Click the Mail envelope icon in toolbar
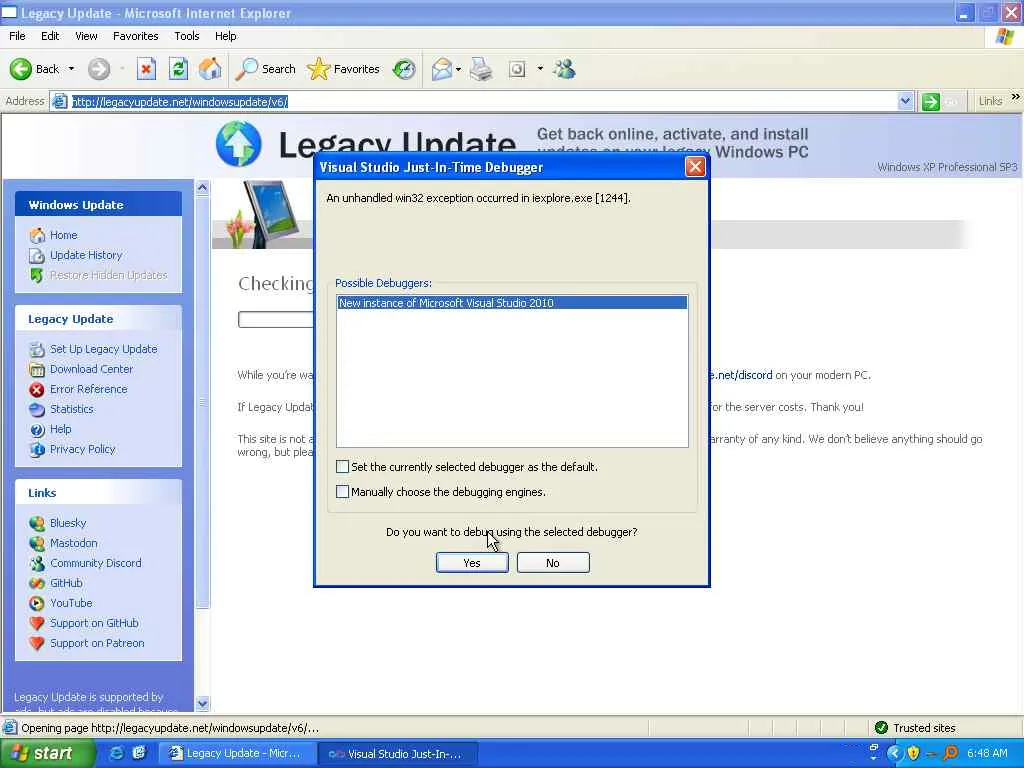The height and width of the screenshot is (768, 1024). pos(442,69)
